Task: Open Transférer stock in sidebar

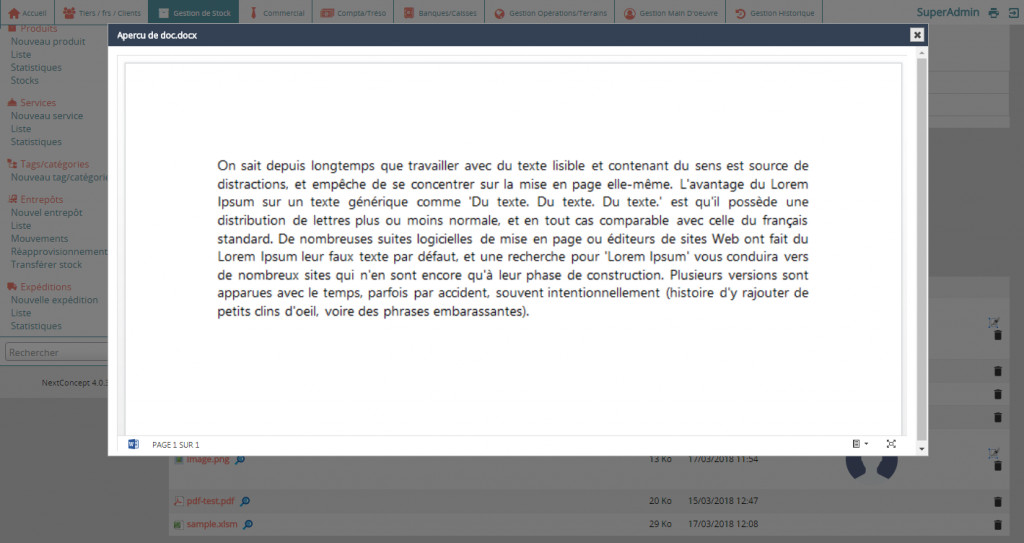Action: point(46,265)
